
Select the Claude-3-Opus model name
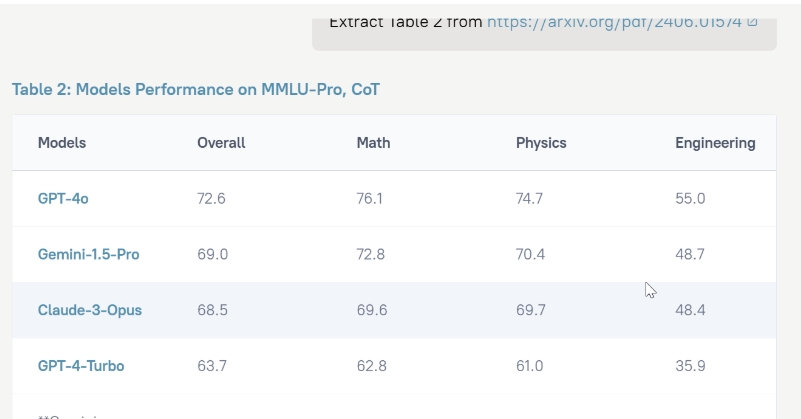point(90,310)
